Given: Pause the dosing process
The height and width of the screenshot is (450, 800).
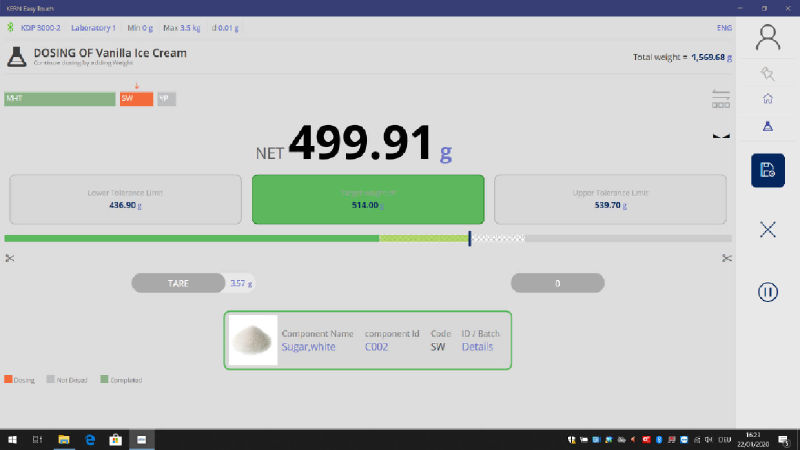Looking at the screenshot, I should click(767, 292).
